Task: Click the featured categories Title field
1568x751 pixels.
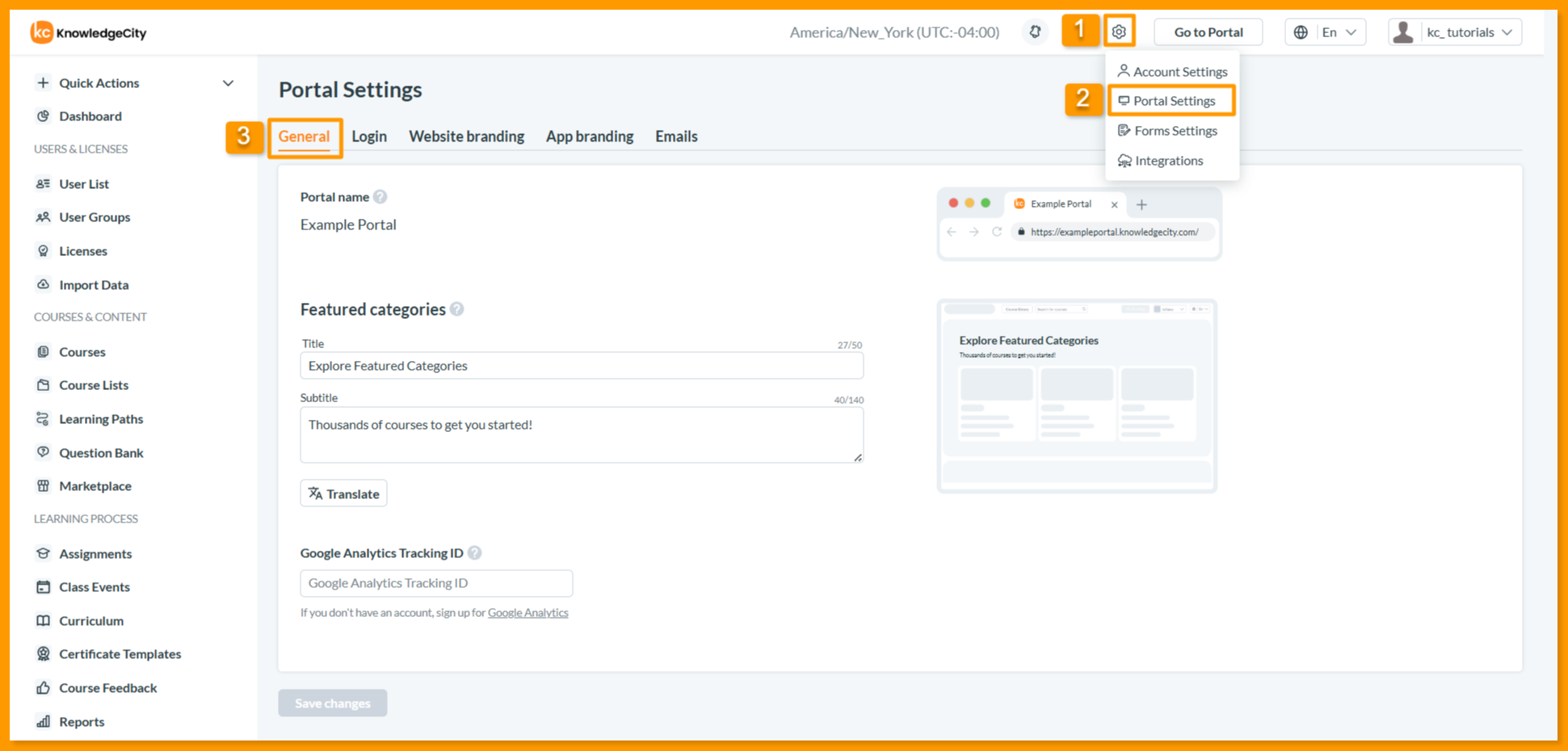Action: pyautogui.click(x=582, y=366)
